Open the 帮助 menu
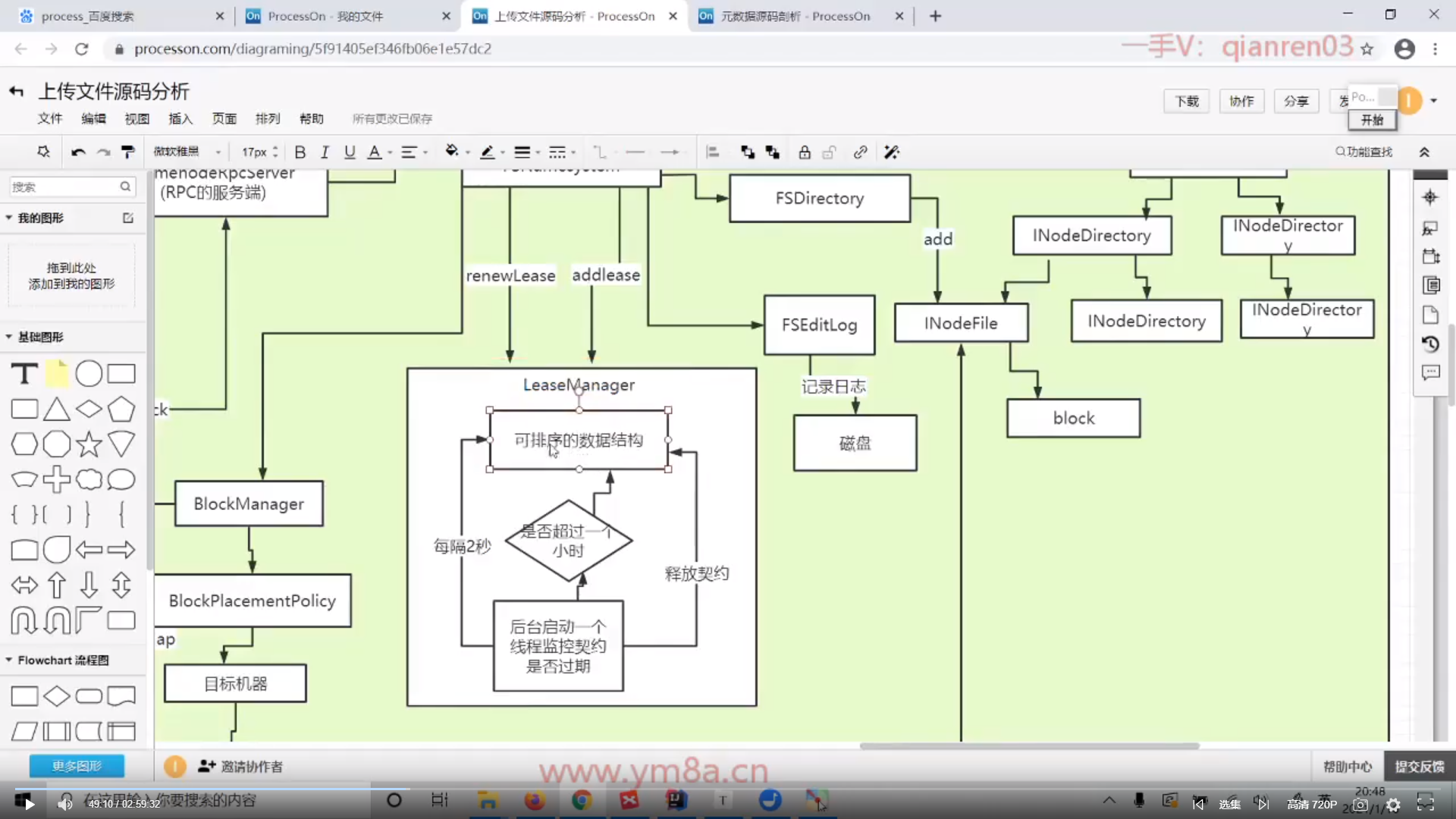 [x=312, y=118]
